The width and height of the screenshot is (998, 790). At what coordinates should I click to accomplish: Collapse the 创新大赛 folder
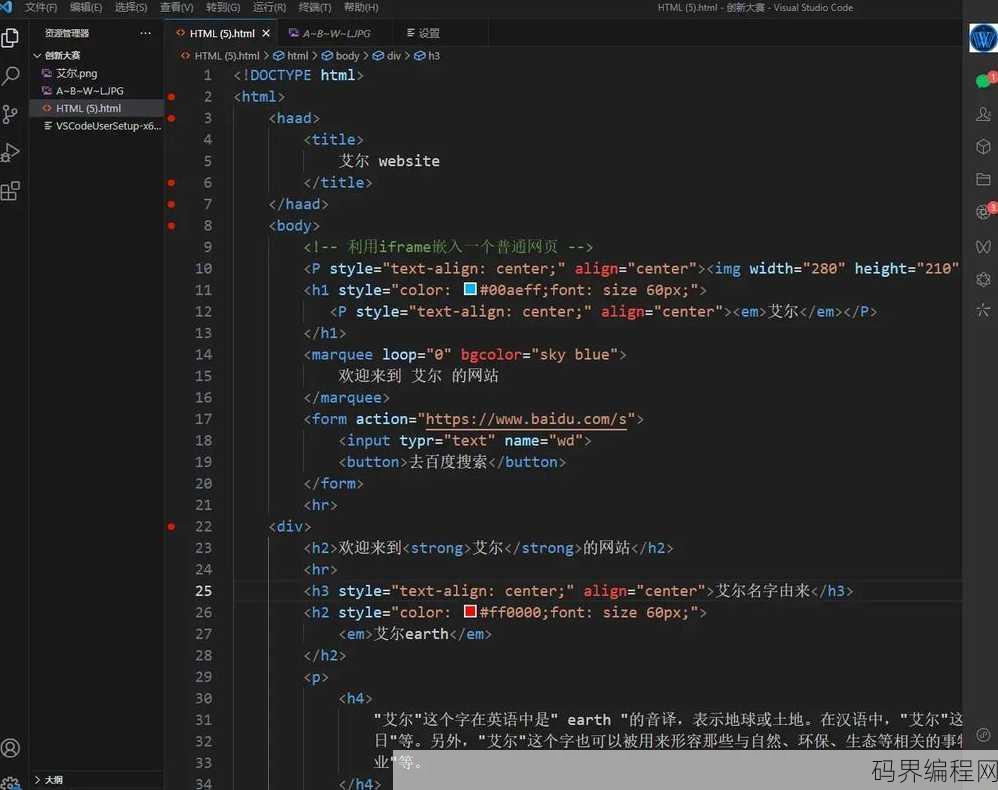[37, 55]
